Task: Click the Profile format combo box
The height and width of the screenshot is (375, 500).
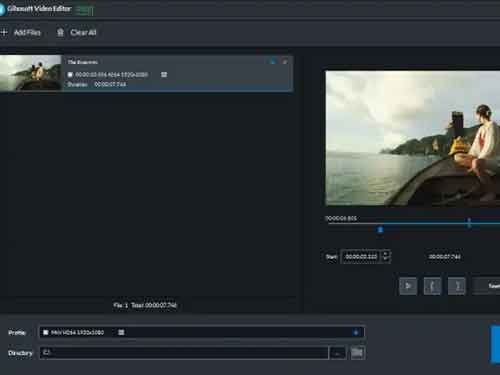Action: (202, 332)
